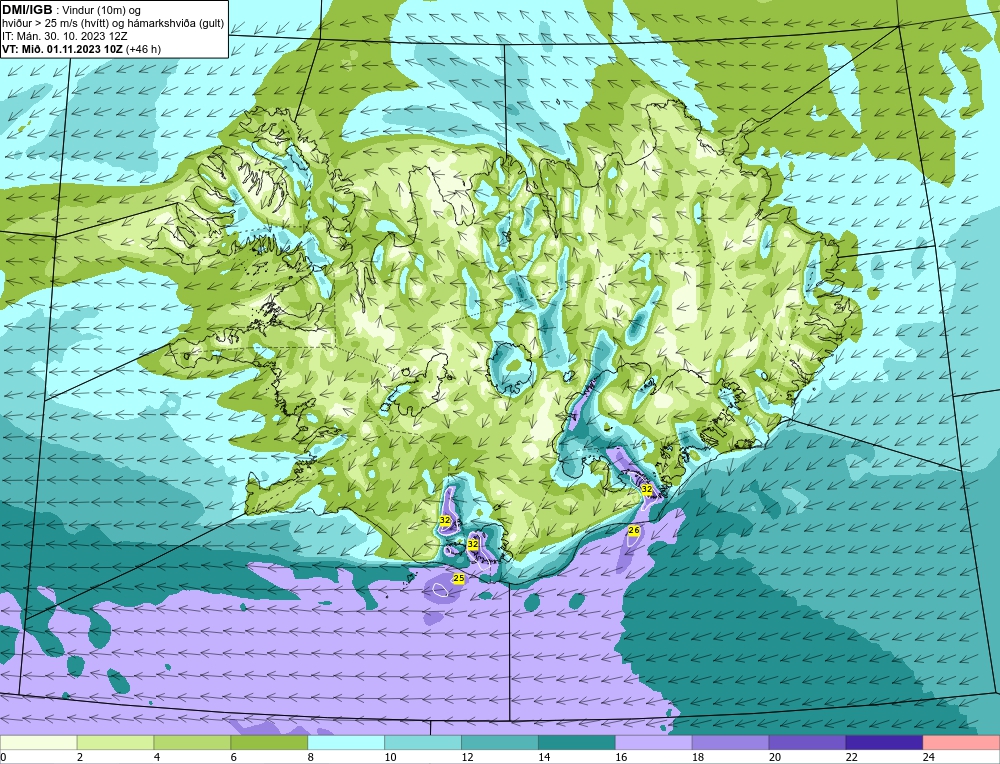1000x764 pixels.
Task: Click the 'VT: Mið. 01.11.2023 10Z (+46 h)' line
Action: pyautogui.click(x=82, y=49)
